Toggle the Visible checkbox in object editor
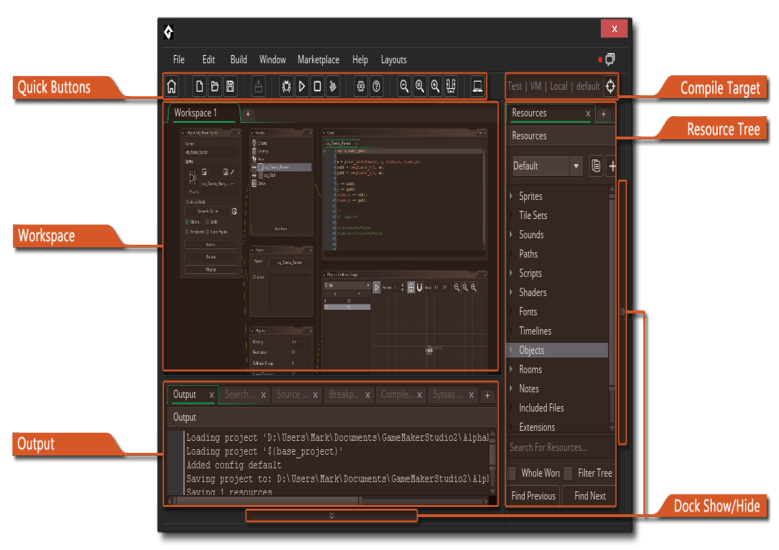 187,222
